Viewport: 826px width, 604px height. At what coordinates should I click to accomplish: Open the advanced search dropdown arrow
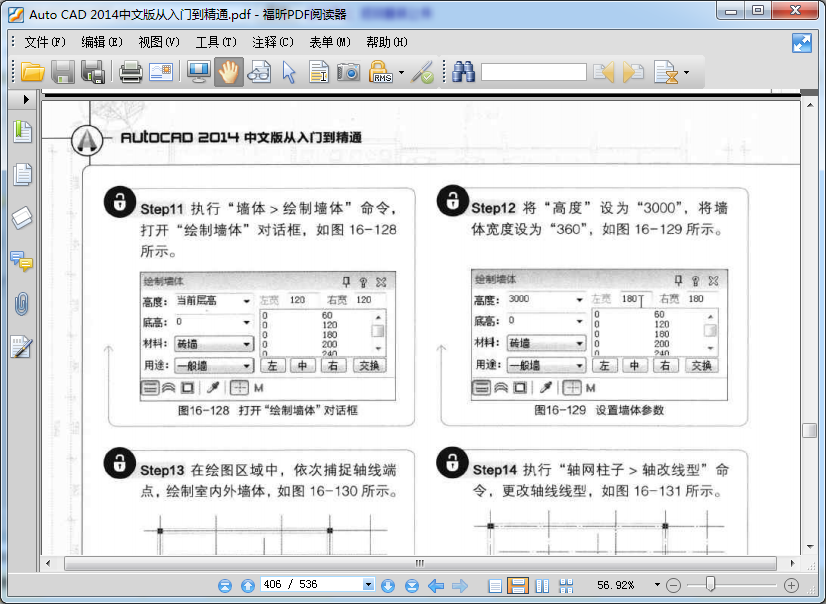[x=686, y=72]
